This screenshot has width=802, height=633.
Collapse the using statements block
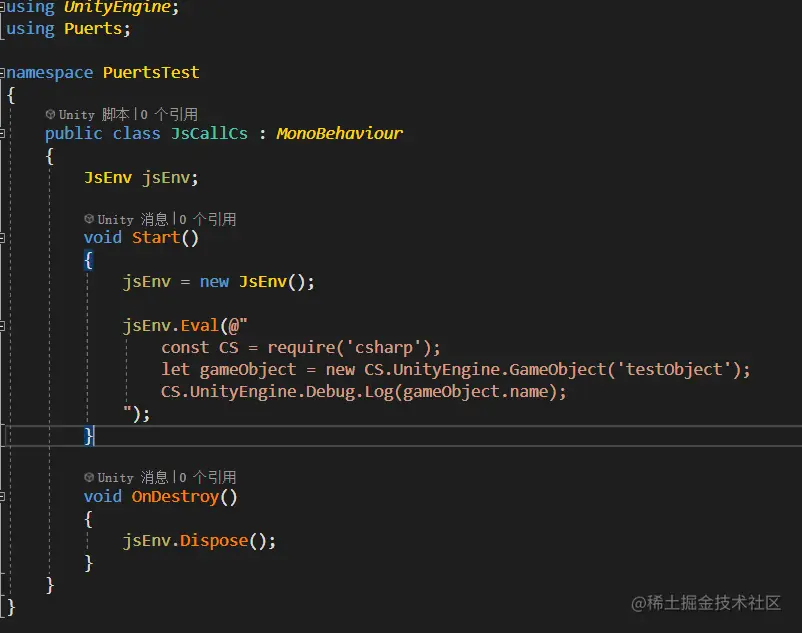pyautogui.click(x=3, y=7)
